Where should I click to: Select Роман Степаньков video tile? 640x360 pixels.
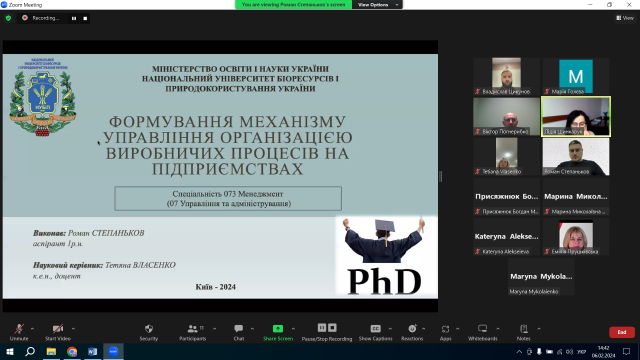coord(576,156)
